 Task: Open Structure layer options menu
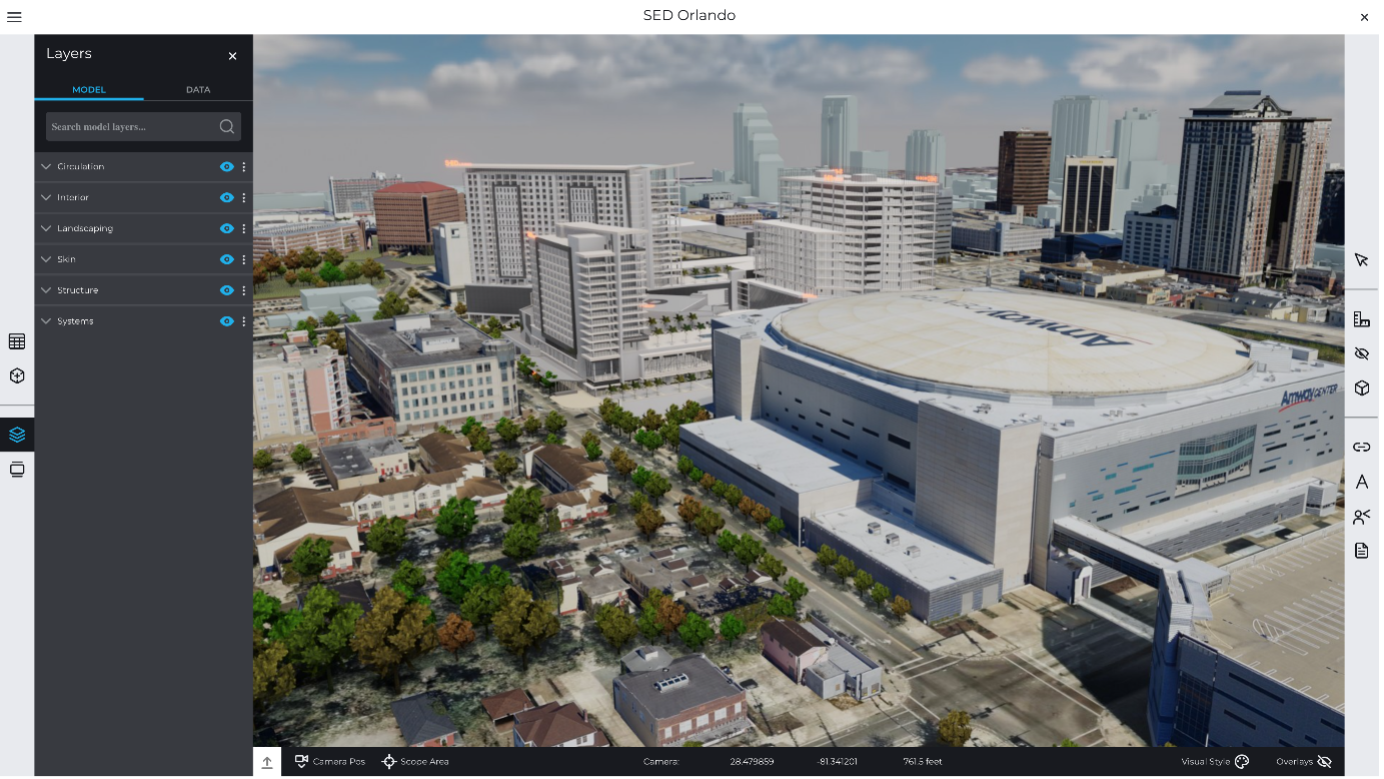[244, 291]
